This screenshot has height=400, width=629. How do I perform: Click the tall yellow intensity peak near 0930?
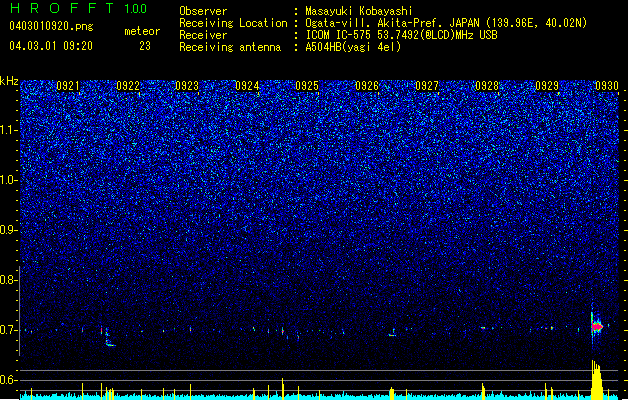[x=597, y=379]
